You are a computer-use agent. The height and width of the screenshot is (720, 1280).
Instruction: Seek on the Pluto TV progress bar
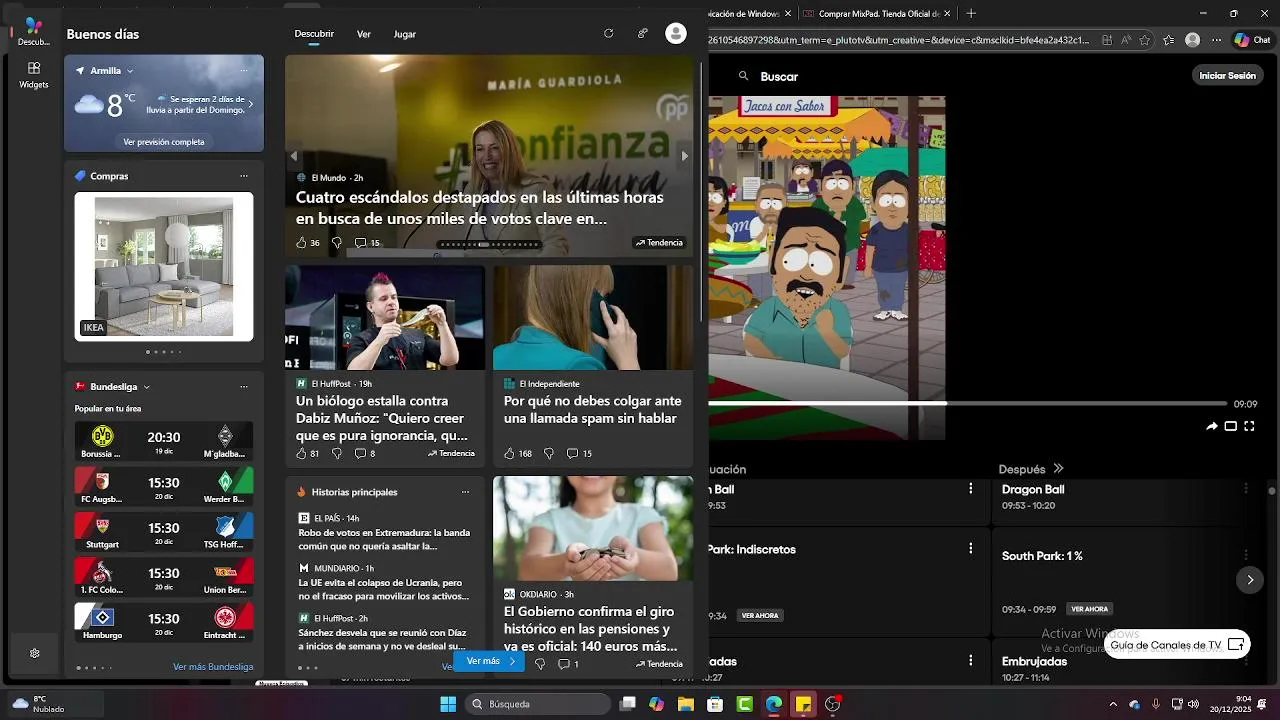click(967, 404)
